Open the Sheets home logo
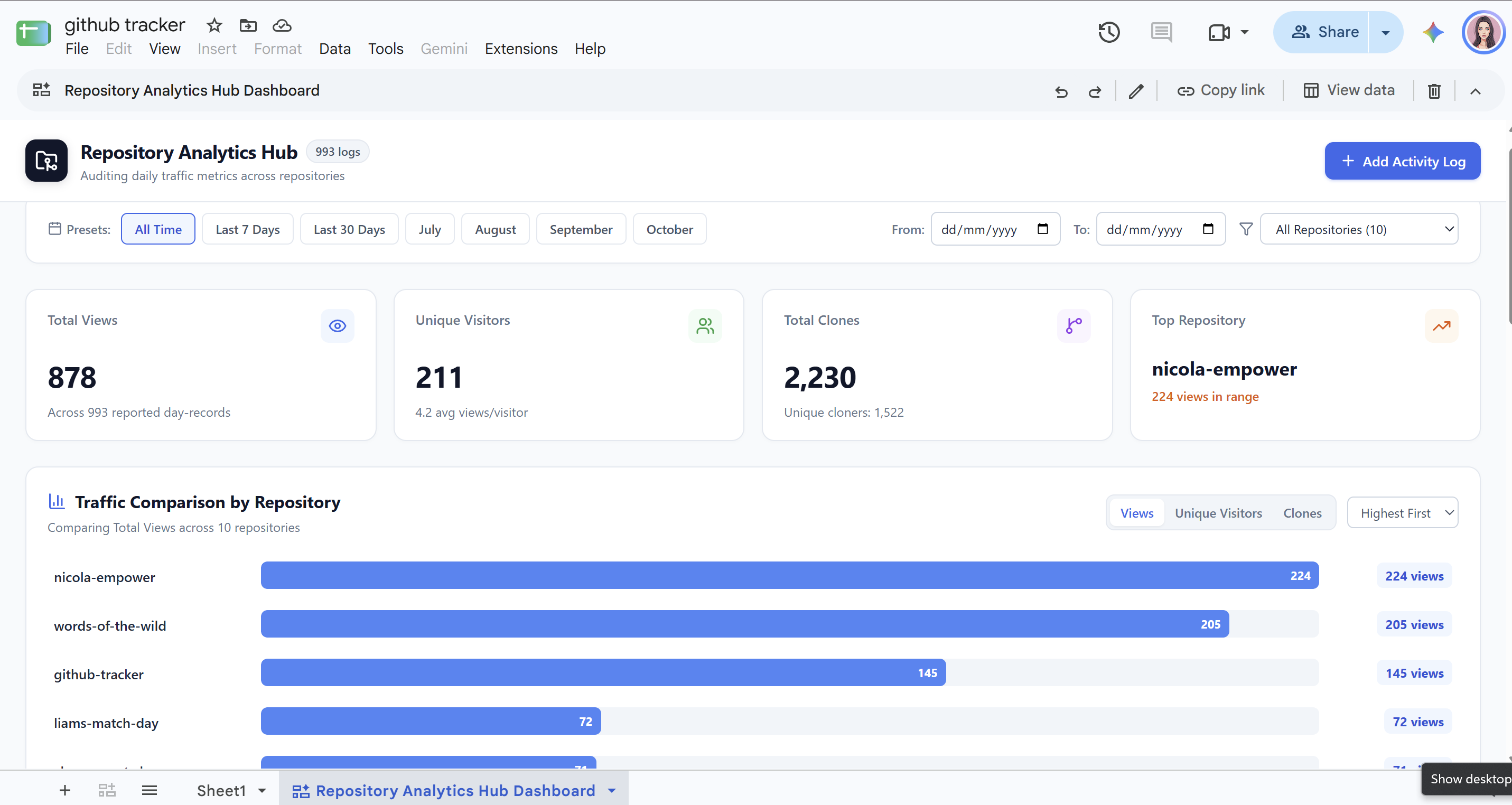The image size is (1512, 805). pos(33,33)
